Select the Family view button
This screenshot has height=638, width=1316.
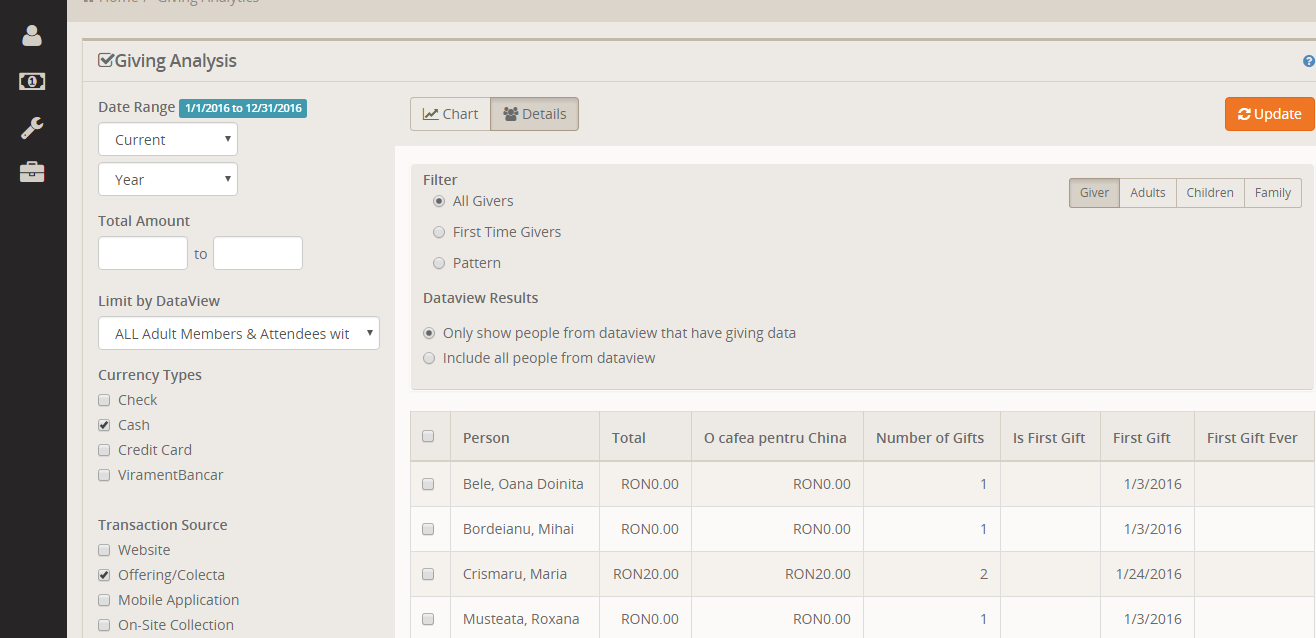(1272, 193)
